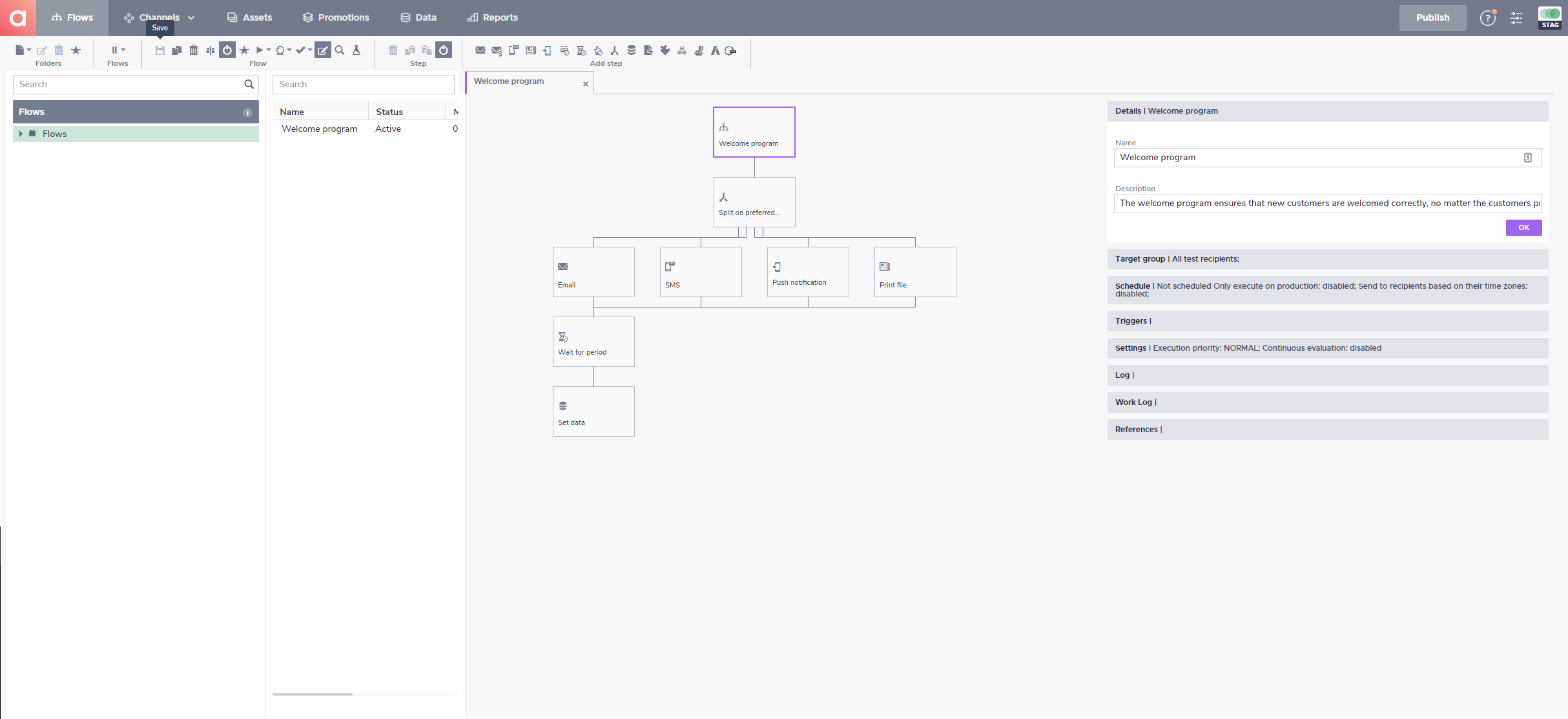Viewport: 1568px width, 719px height.
Task: Add a Set data step icon
Action: tap(632, 50)
